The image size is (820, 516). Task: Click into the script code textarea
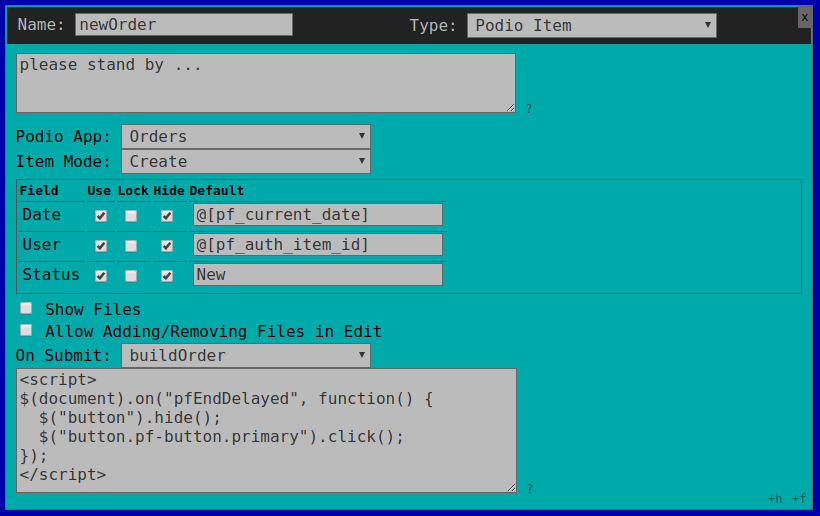[x=266, y=430]
